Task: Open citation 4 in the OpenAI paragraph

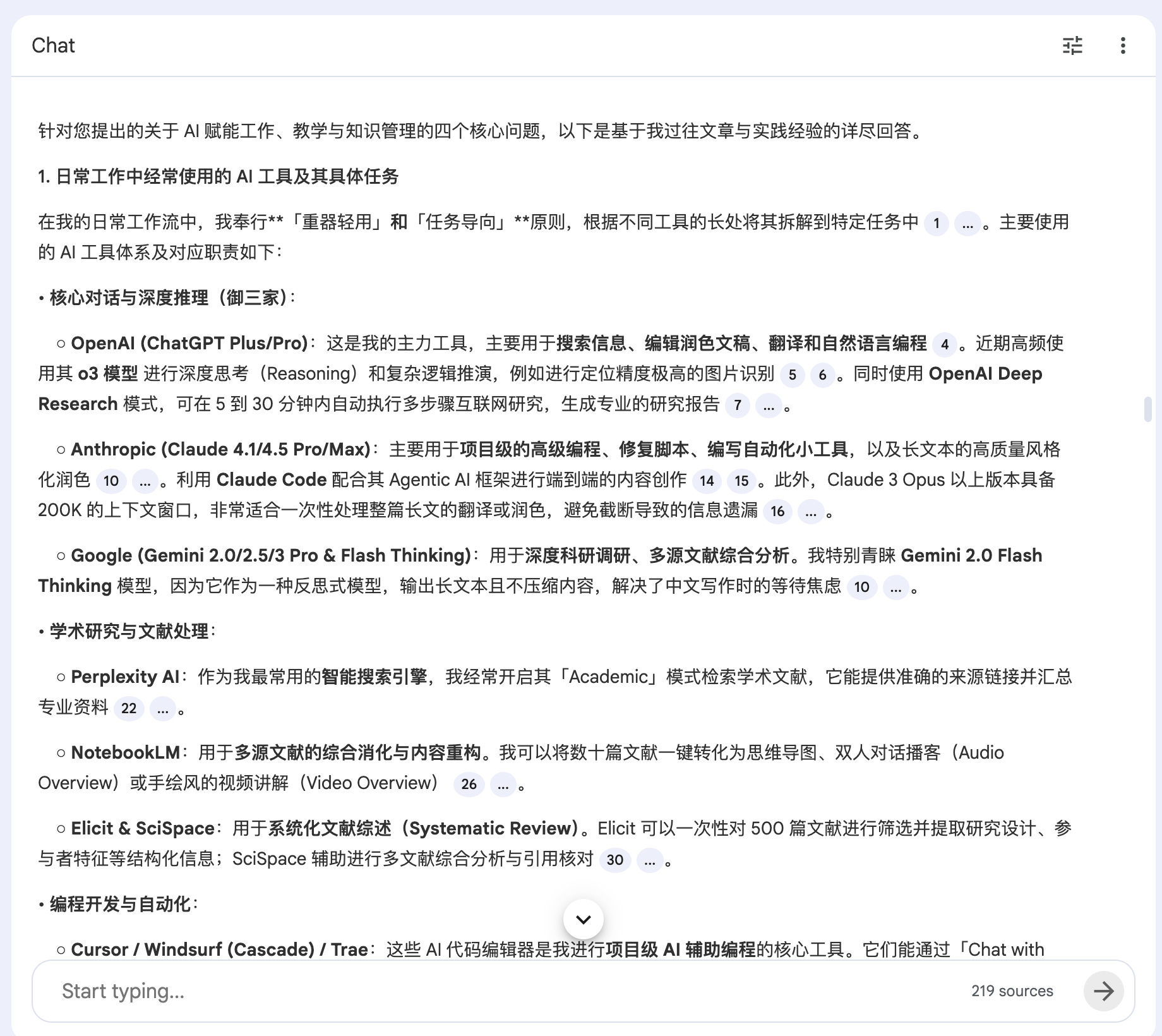Action: click(x=945, y=344)
